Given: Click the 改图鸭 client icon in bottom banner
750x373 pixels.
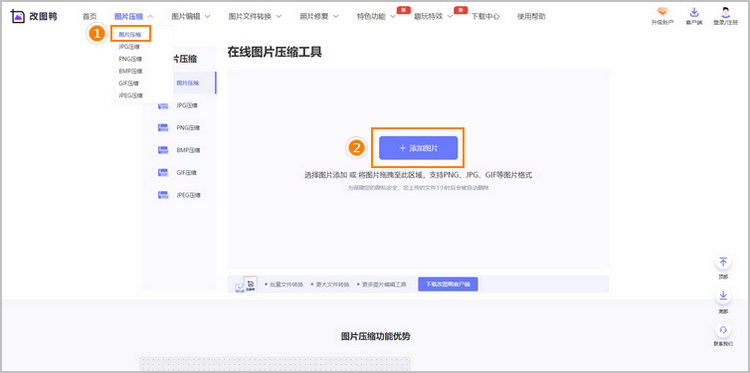Looking at the screenshot, I should point(251,284).
